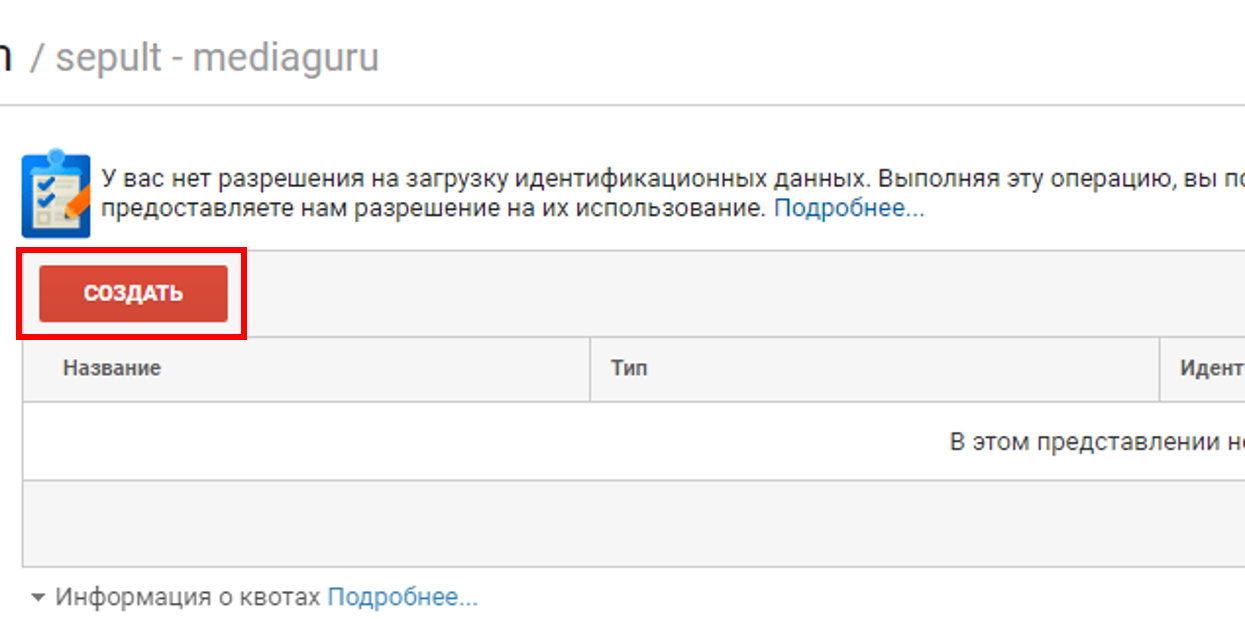
Task: Open Подробнее link in the permission notice
Action: [x=849, y=209]
